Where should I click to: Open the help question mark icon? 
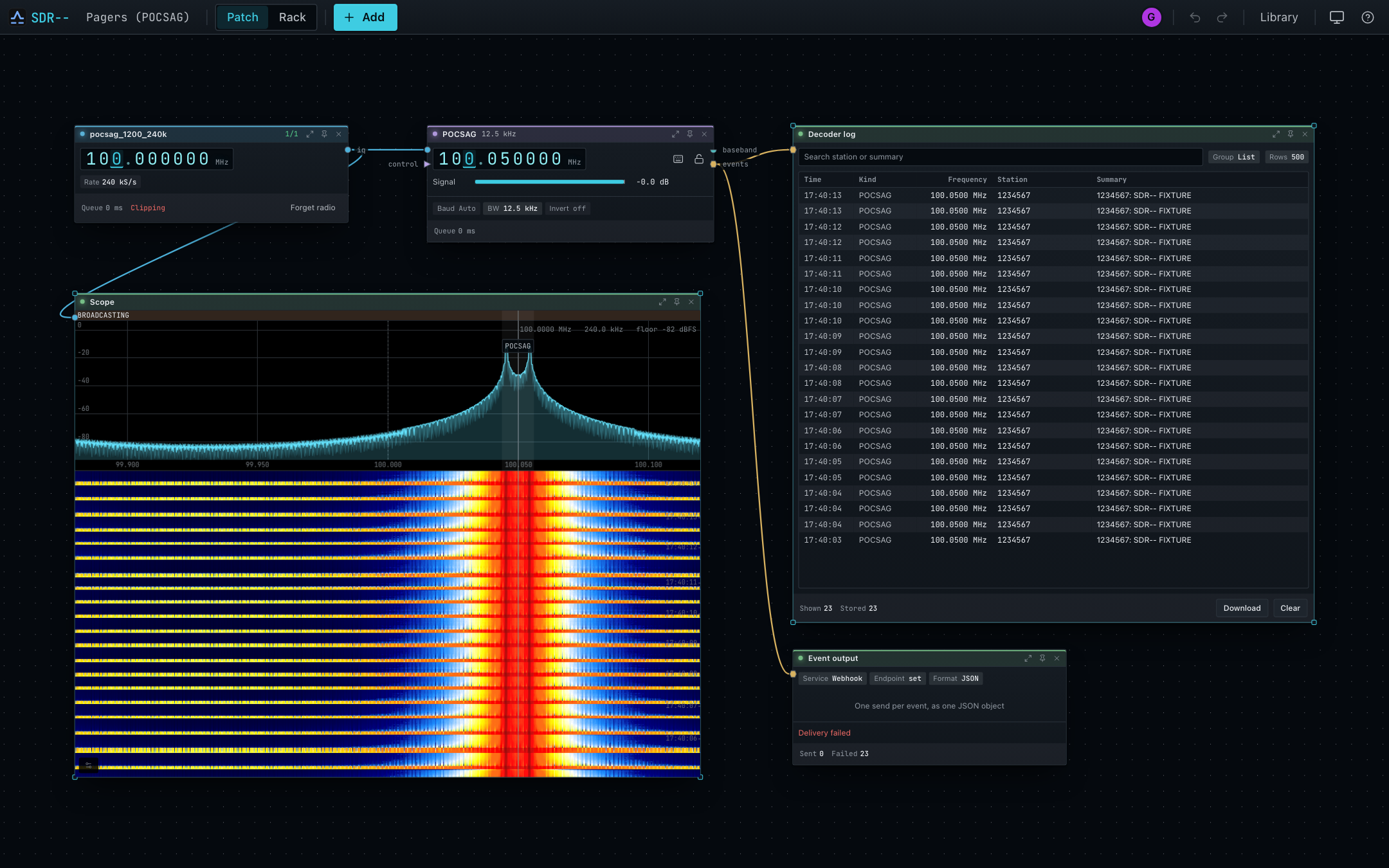tap(1368, 17)
